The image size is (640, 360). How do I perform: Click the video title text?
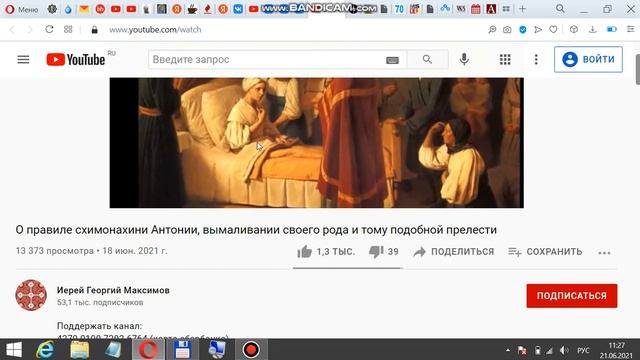[x=256, y=230]
